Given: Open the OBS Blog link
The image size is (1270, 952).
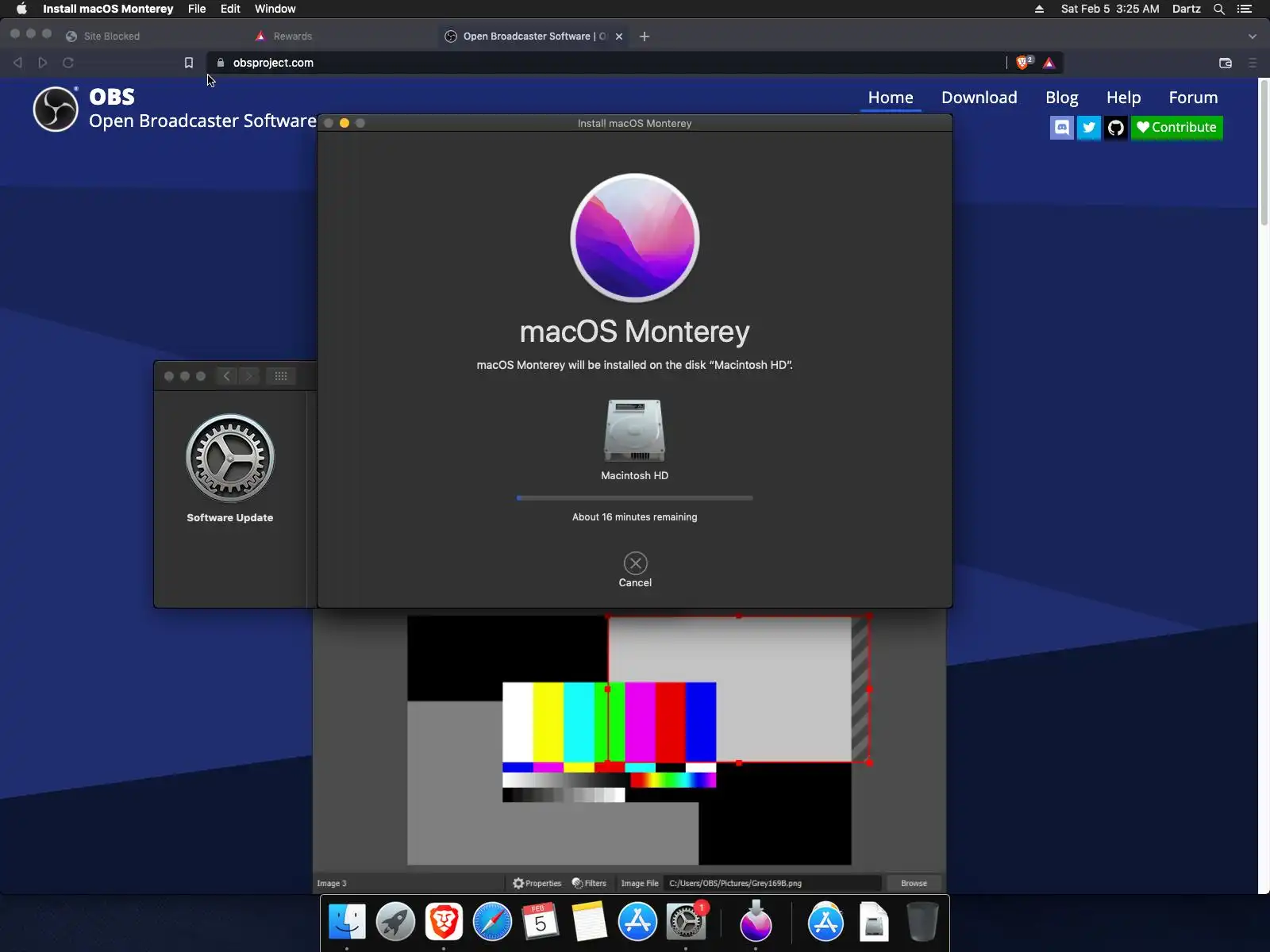Looking at the screenshot, I should [1061, 98].
